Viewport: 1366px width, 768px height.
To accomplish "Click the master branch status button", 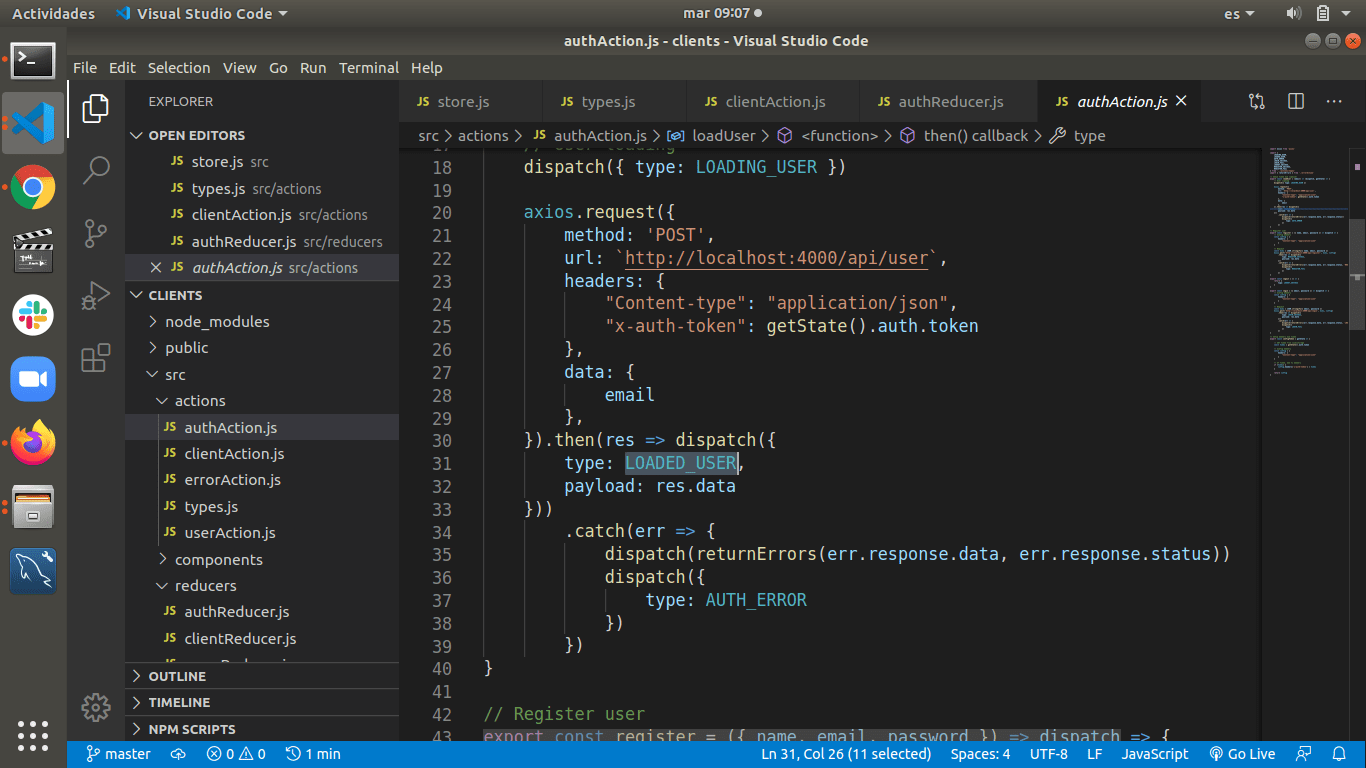I will (119, 754).
